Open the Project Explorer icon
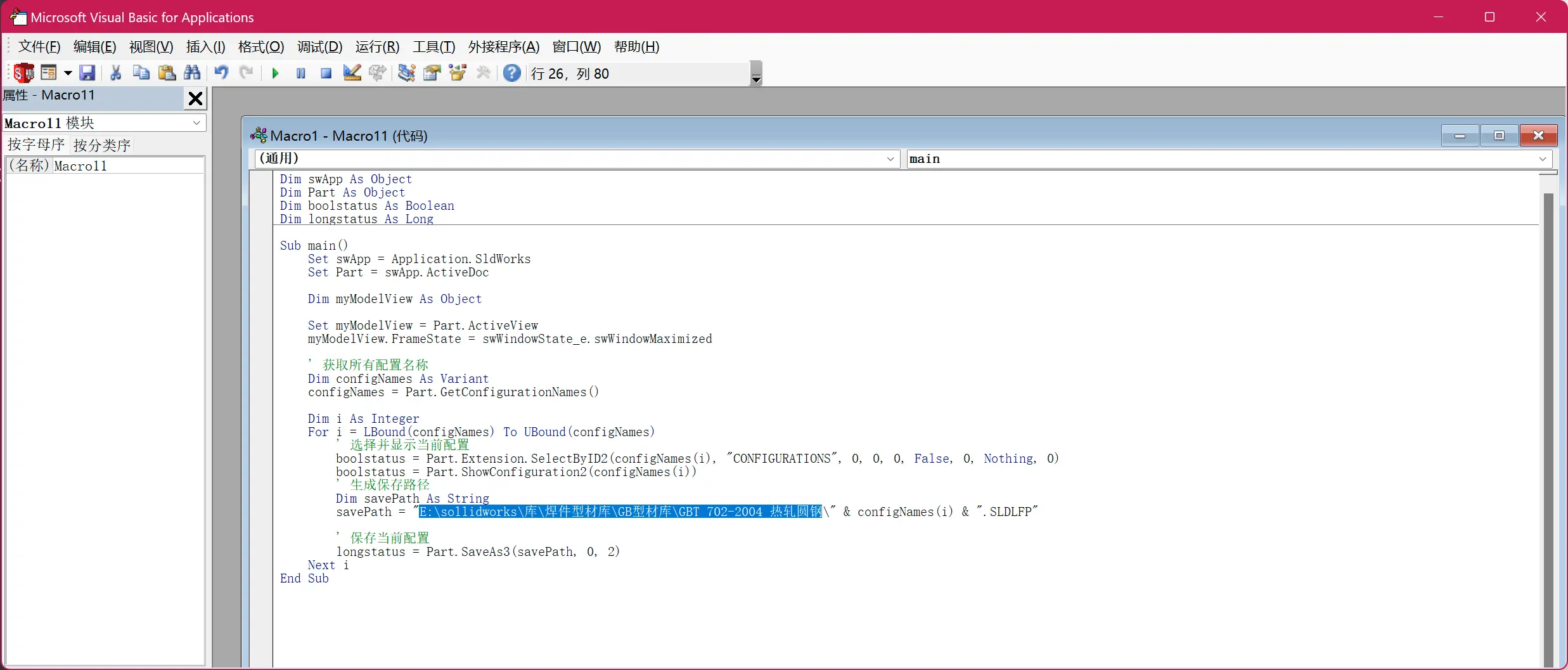The height and width of the screenshot is (670, 1568). [406, 74]
